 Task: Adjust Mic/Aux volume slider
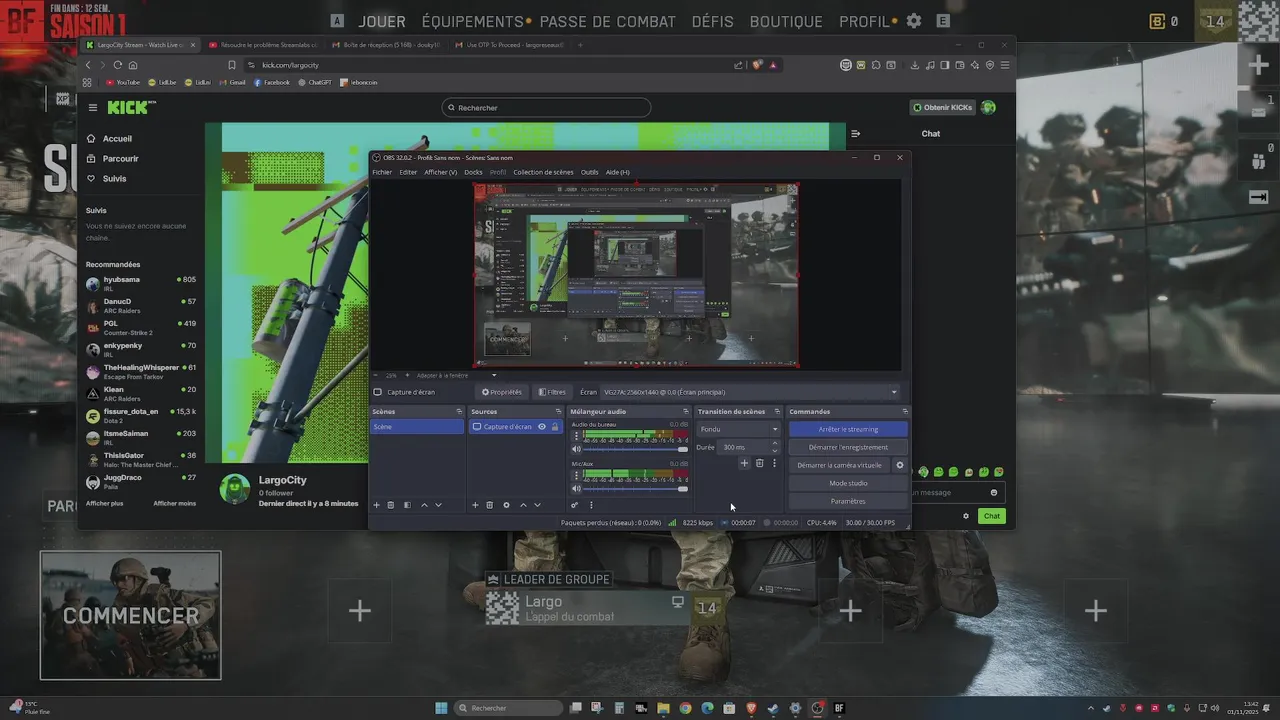[x=634, y=489]
